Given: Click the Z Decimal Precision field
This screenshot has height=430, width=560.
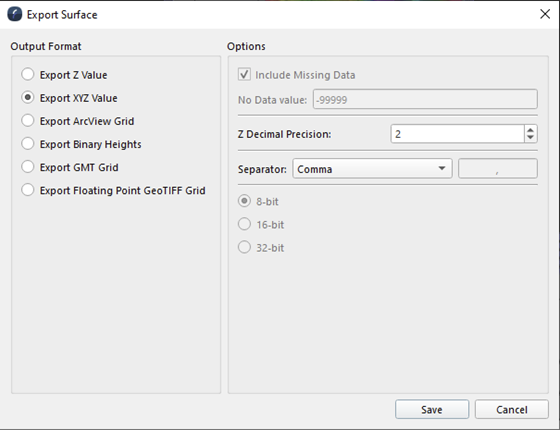Looking at the screenshot, I should click(458, 134).
